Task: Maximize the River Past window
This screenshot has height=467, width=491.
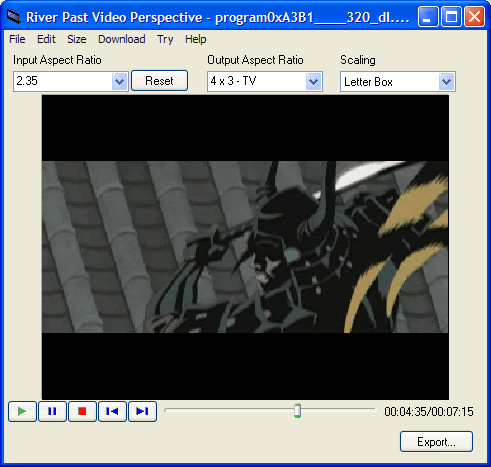Action: tap(451, 16)
